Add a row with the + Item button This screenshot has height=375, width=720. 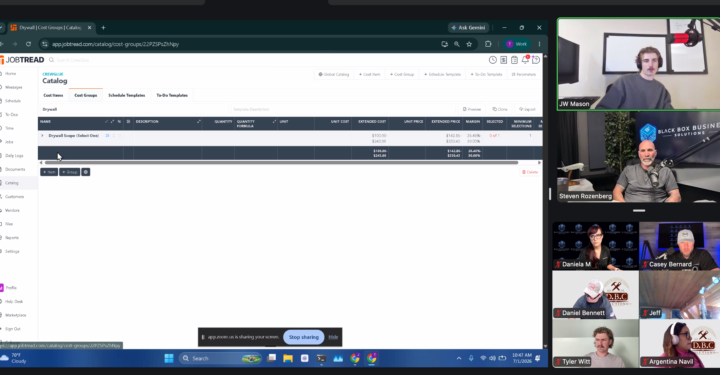(49, 172)
